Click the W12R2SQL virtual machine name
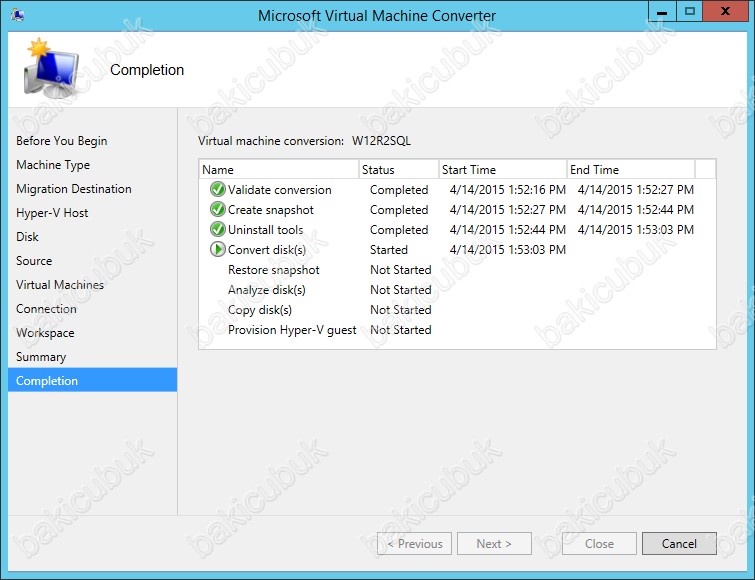 pos(381,141)
